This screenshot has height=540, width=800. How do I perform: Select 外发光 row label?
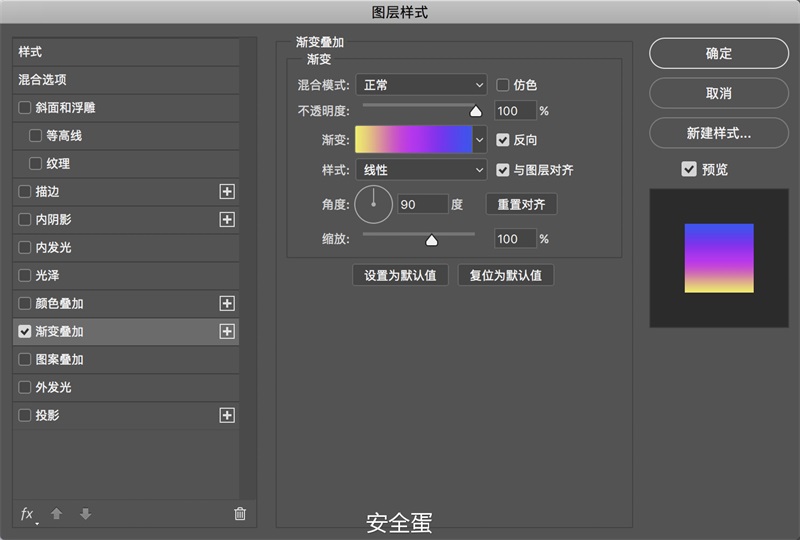[53, 387]
